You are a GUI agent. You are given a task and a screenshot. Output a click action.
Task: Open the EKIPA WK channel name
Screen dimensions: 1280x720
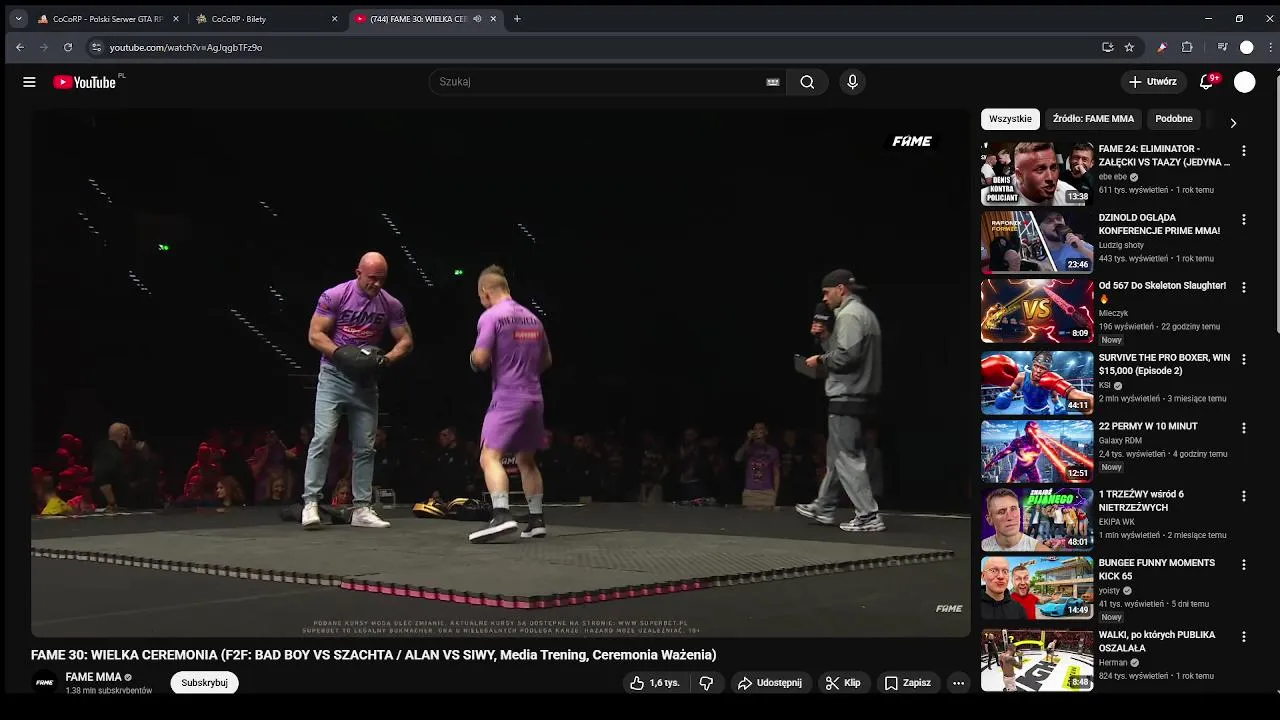pyautogui.click(x=1116, y=522)
